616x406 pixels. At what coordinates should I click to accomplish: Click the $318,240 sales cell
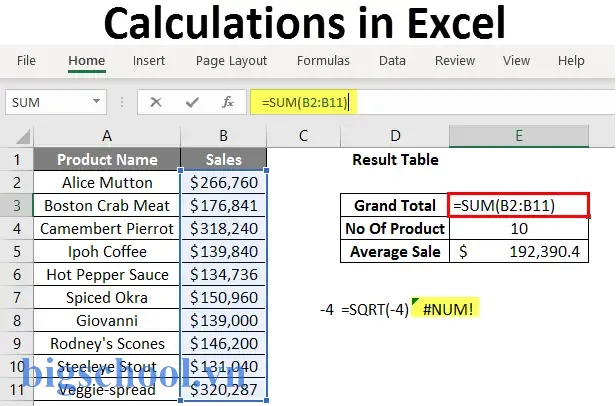[224, 228]
